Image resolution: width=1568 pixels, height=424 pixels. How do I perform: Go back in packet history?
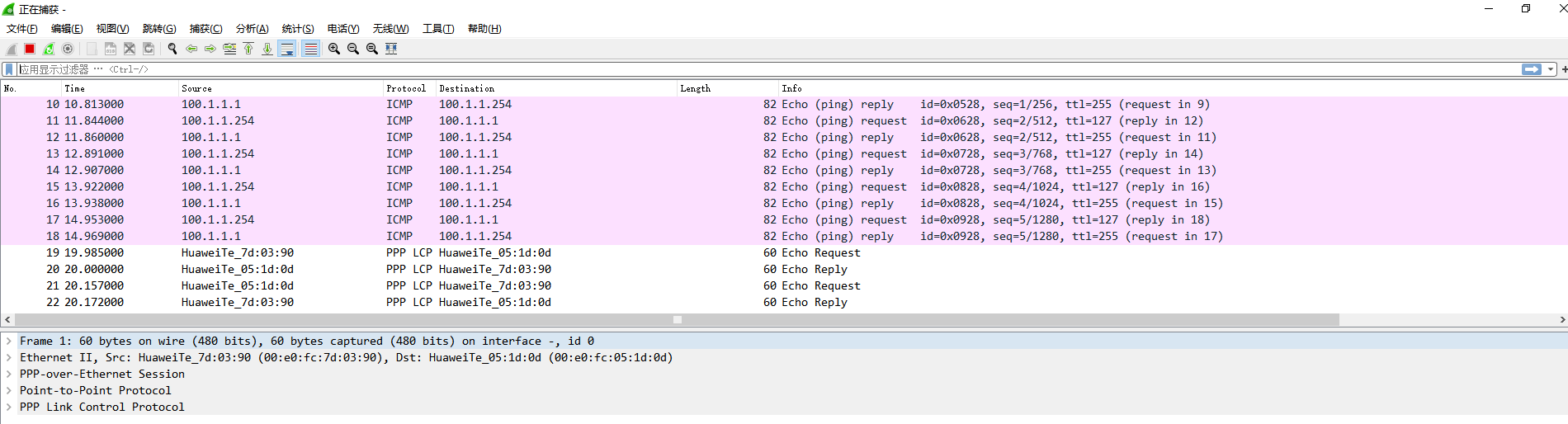pyautogui.click(x=191, y=49)
